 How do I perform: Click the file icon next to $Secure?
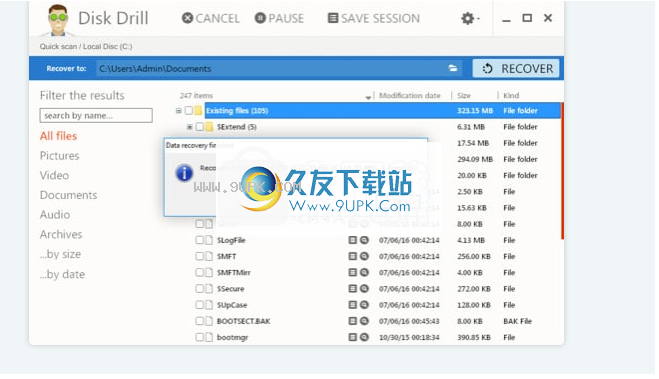pyautogui.click(x=209, y=289)
